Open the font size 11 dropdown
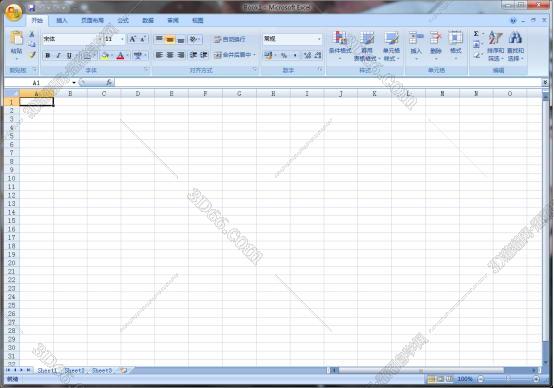Screen dimensions: 554x388 122,39
